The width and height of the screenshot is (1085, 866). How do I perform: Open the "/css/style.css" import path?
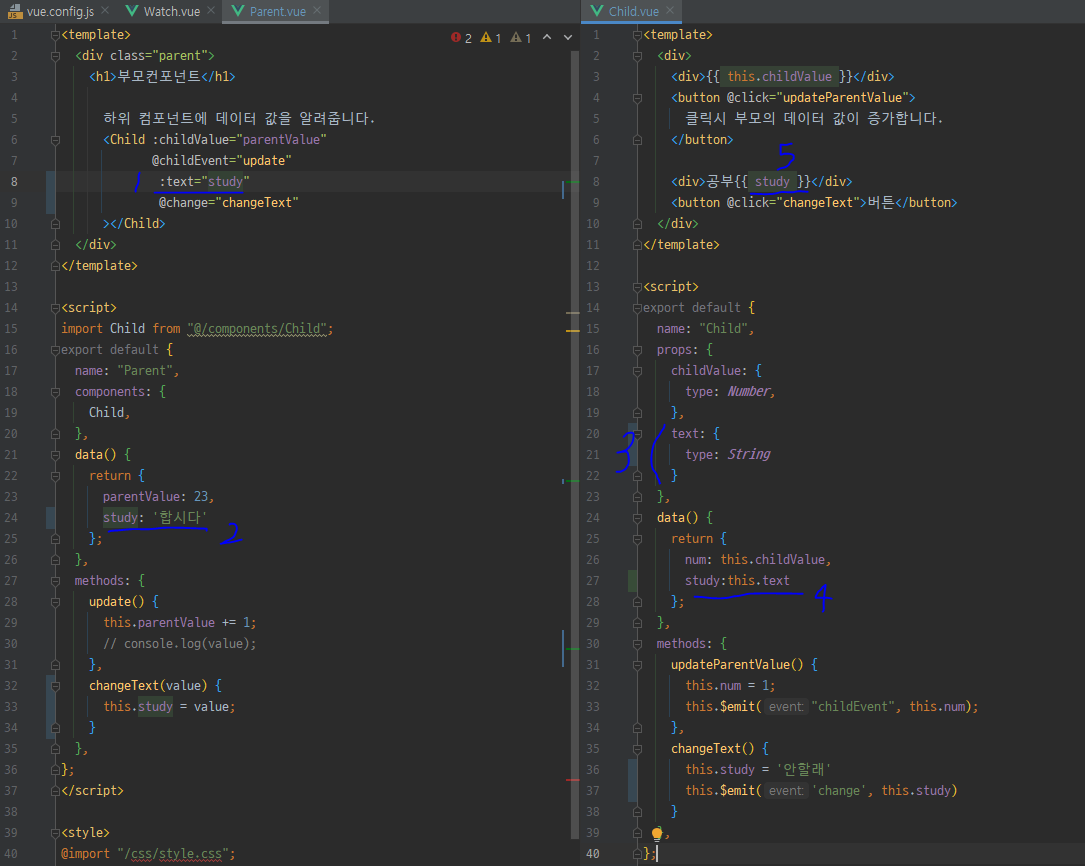click(x=173, y=854)
